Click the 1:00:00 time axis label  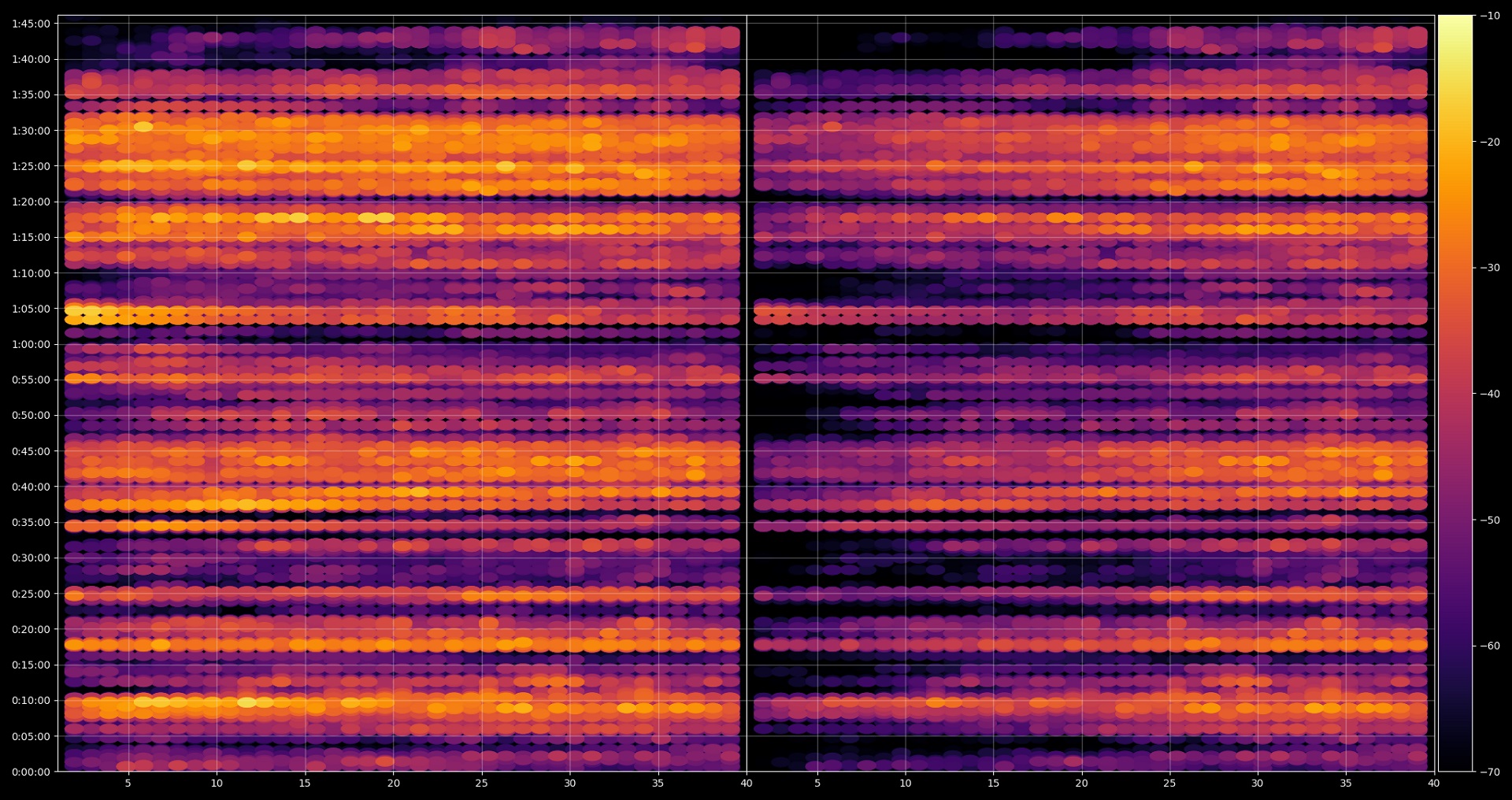pyautogui.click(x=31, y=344)
